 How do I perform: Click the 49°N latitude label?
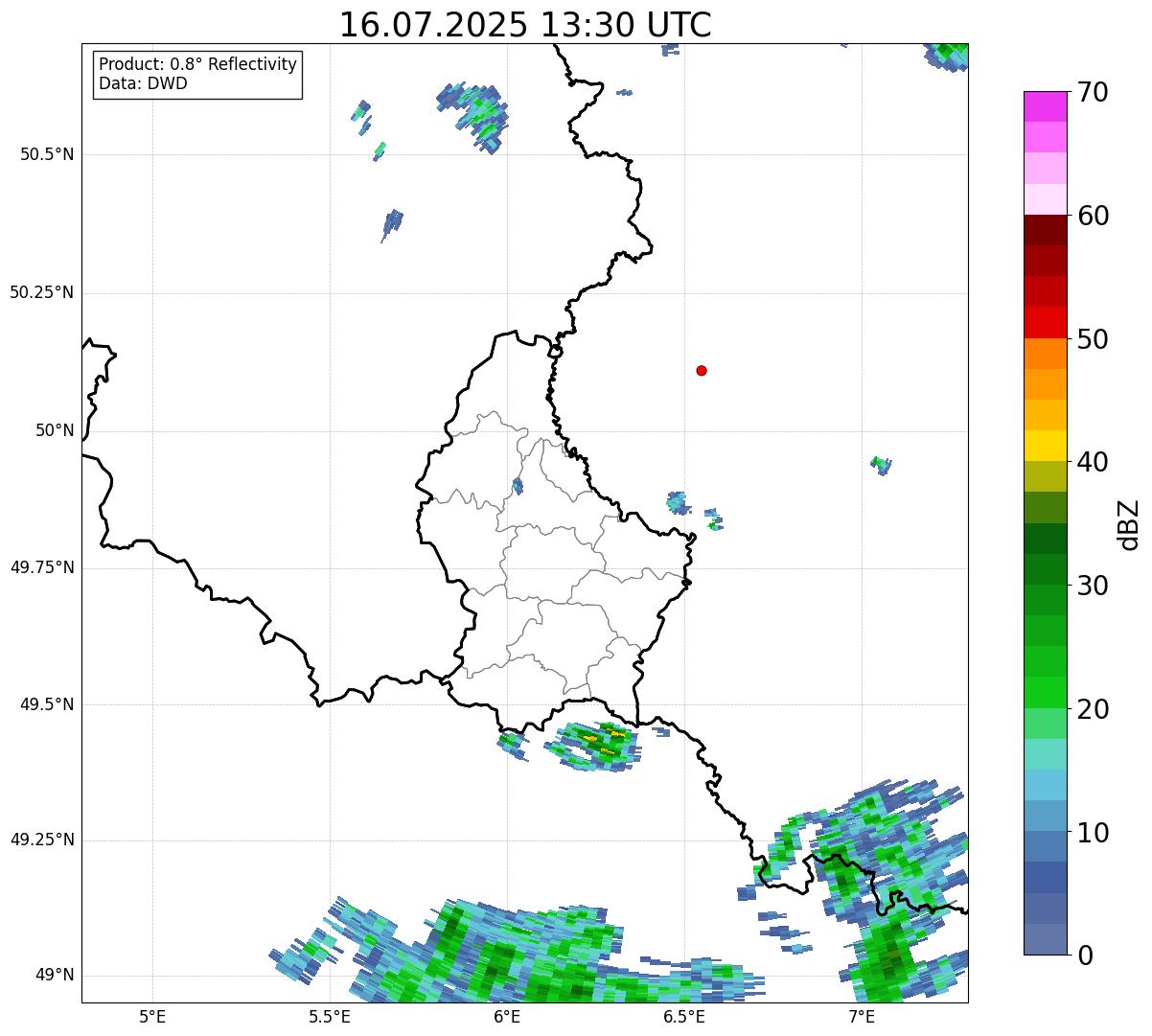55,975
